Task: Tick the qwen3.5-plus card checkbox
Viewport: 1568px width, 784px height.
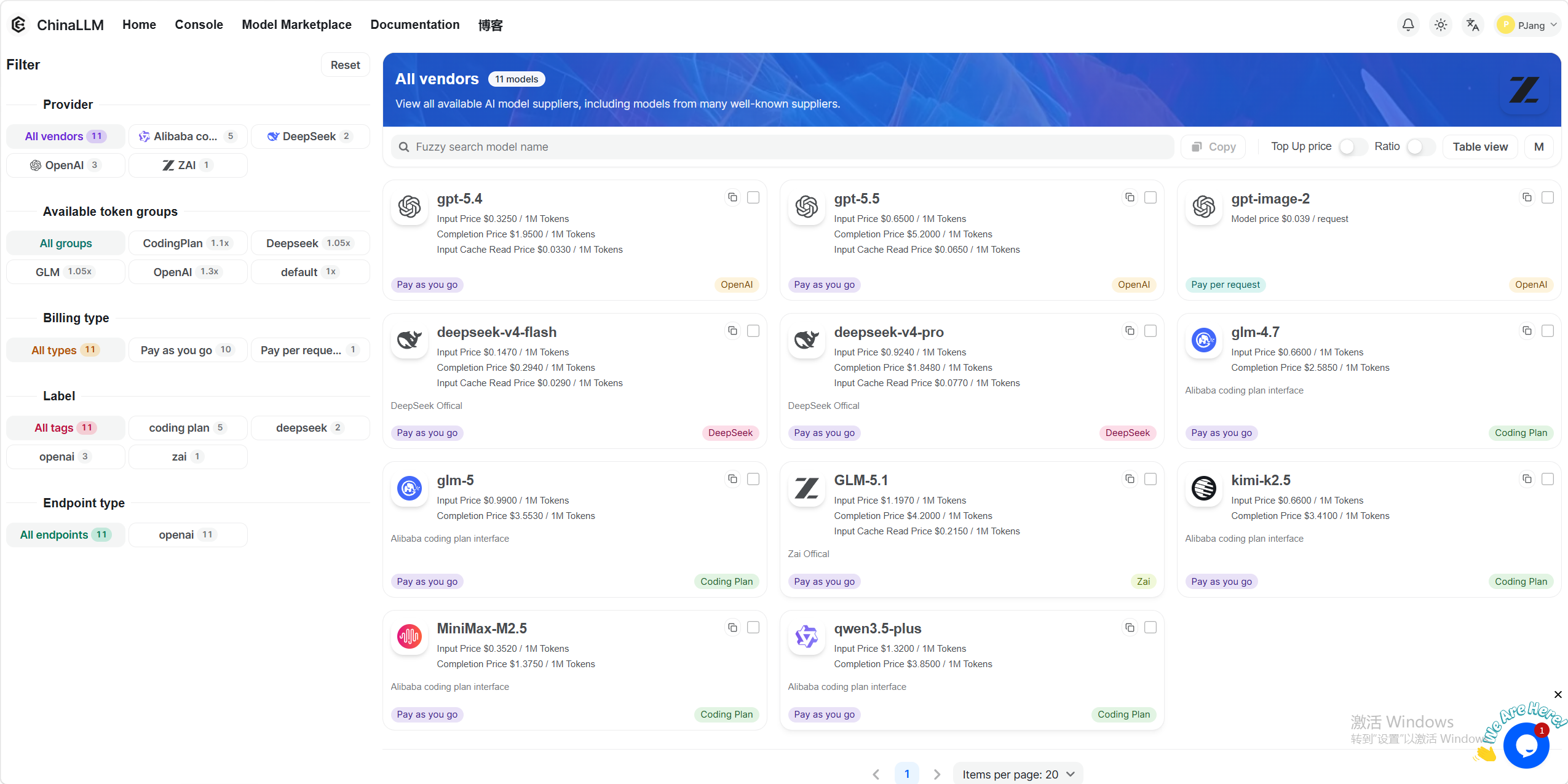Action: 1150,627
